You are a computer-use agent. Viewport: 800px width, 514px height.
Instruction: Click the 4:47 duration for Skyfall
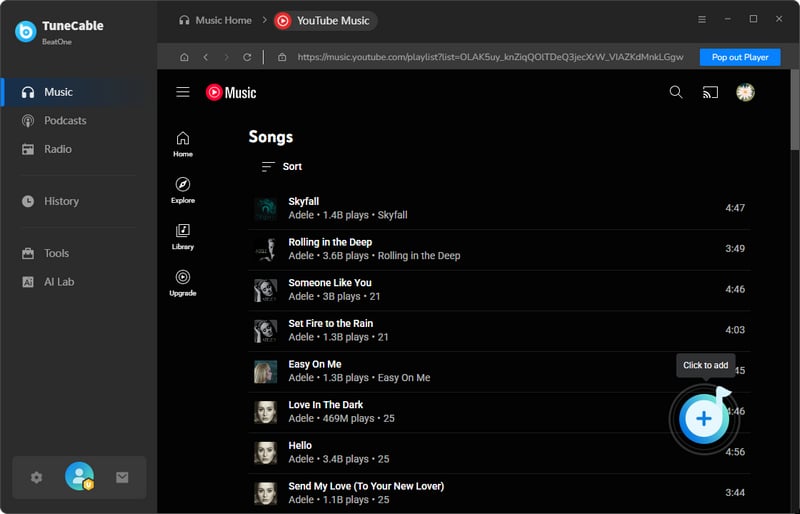pos(735,208)
